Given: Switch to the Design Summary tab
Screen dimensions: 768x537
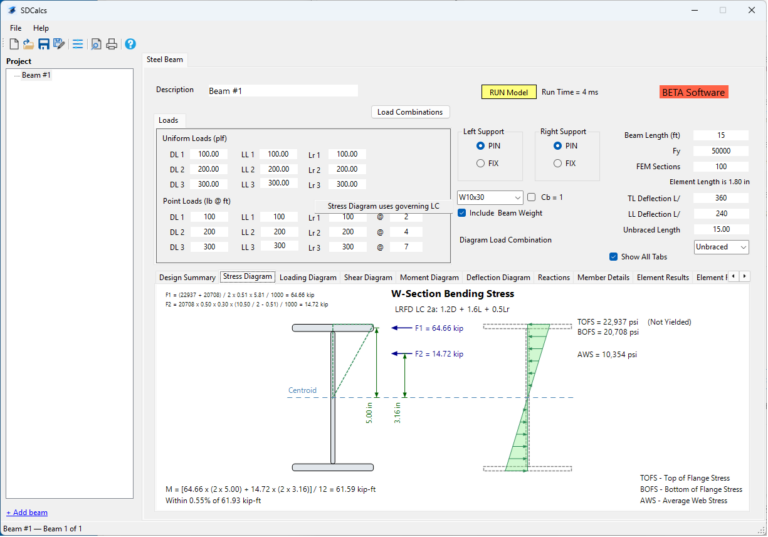Looking at the screenshot, I should click(187, 277).
